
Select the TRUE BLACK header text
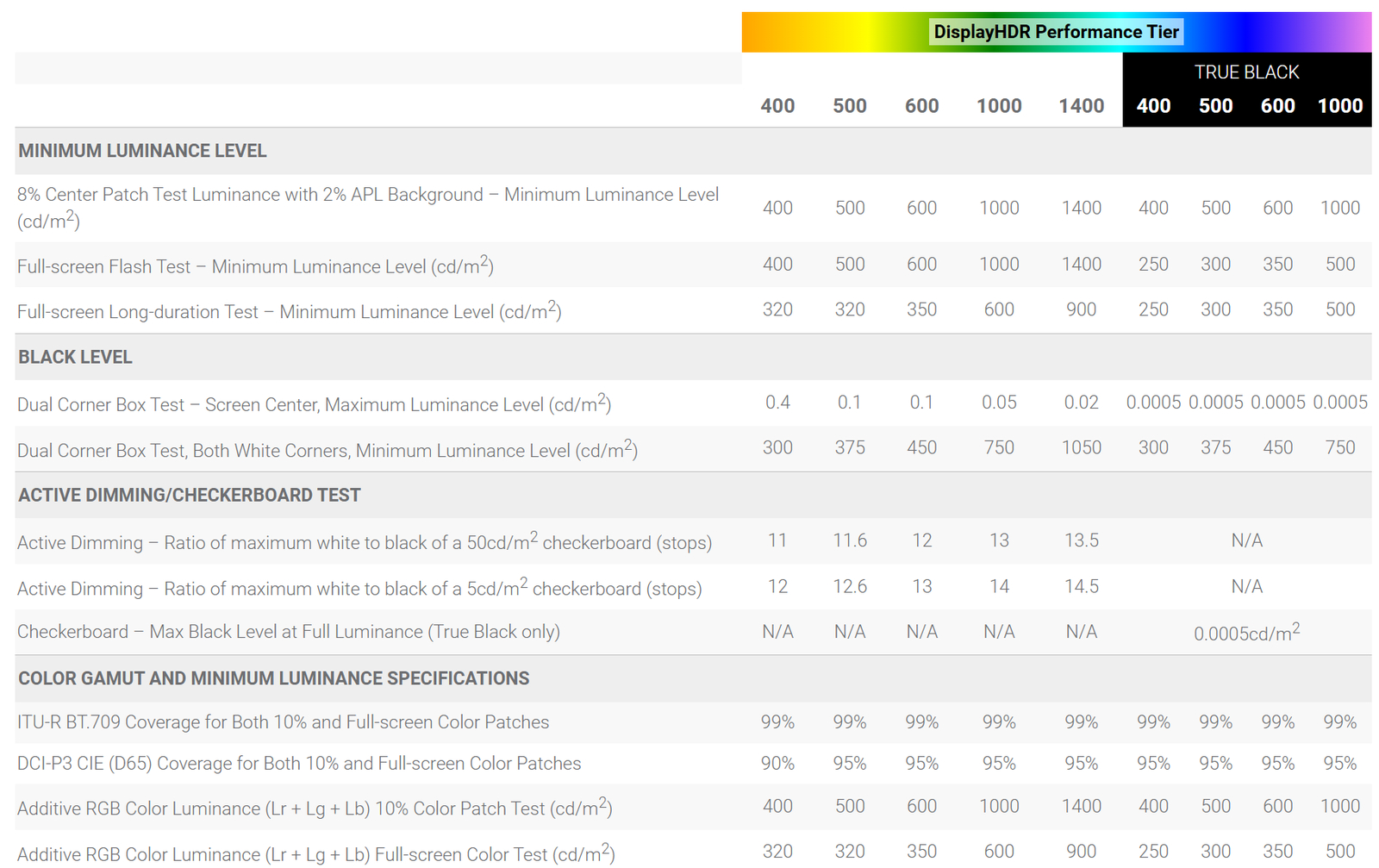point(1246,72)
